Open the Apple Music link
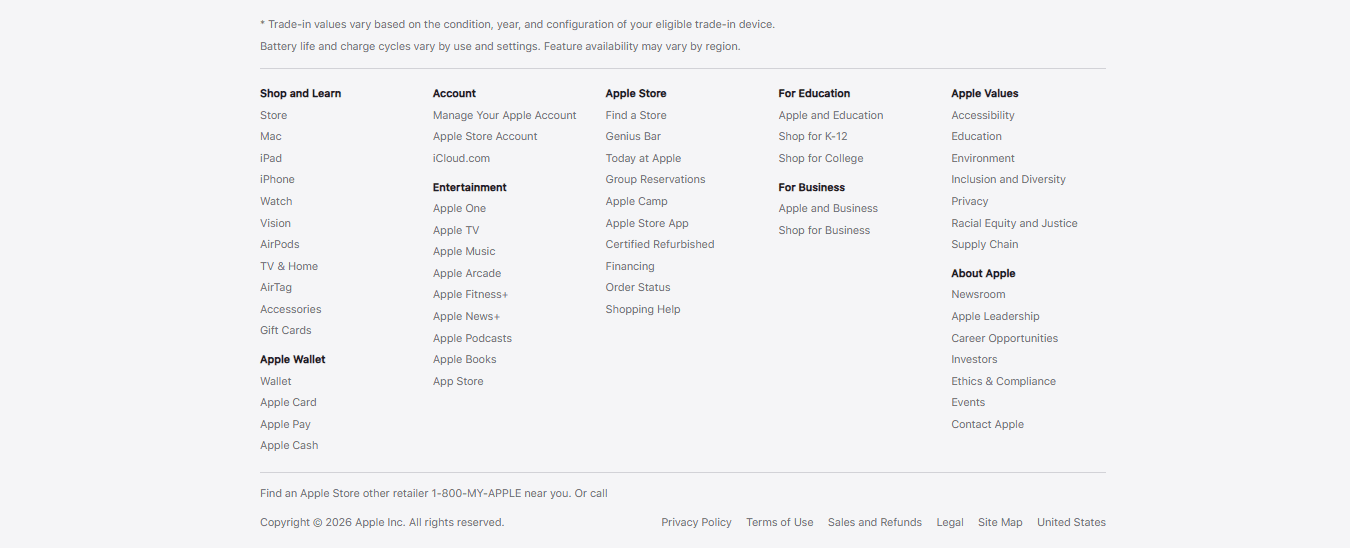 click(x=464, y=251)
